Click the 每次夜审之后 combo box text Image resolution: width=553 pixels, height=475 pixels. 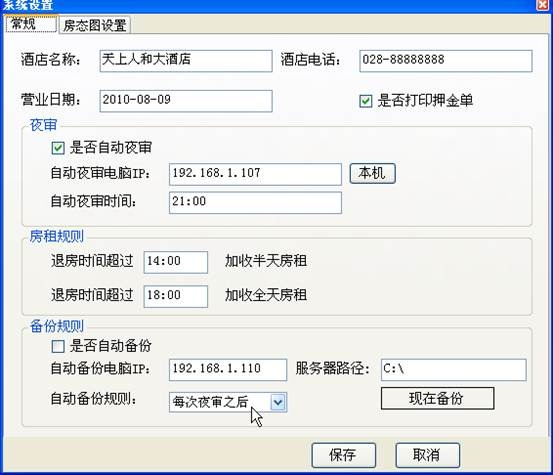(210, 402)
